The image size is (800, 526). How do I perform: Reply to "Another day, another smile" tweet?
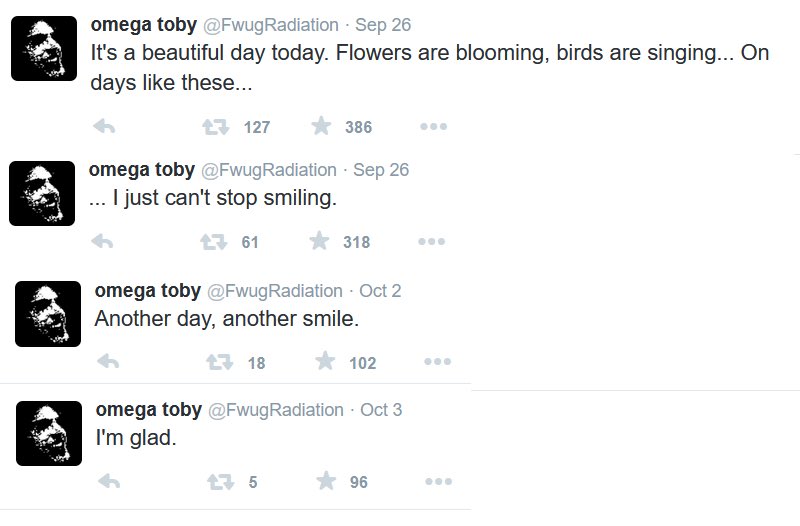pos(108,363)
